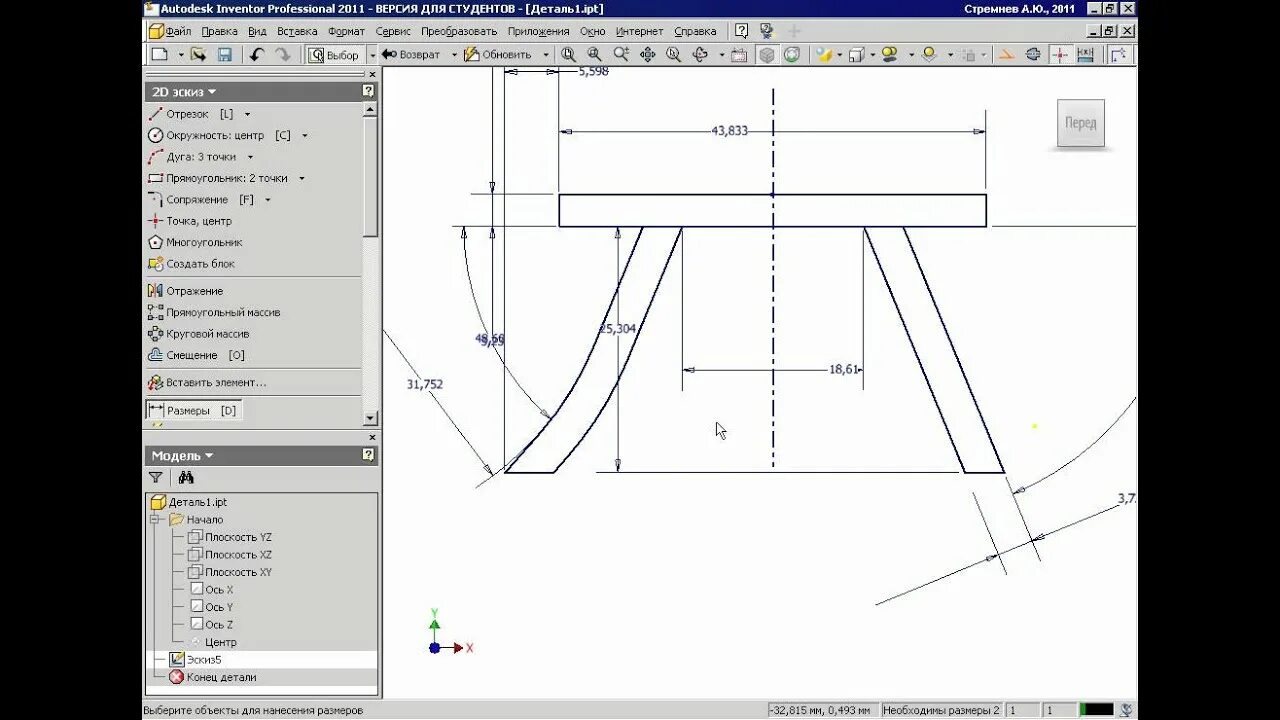
Task: Toggle the round green view mode icon
Action: (792, 54)
